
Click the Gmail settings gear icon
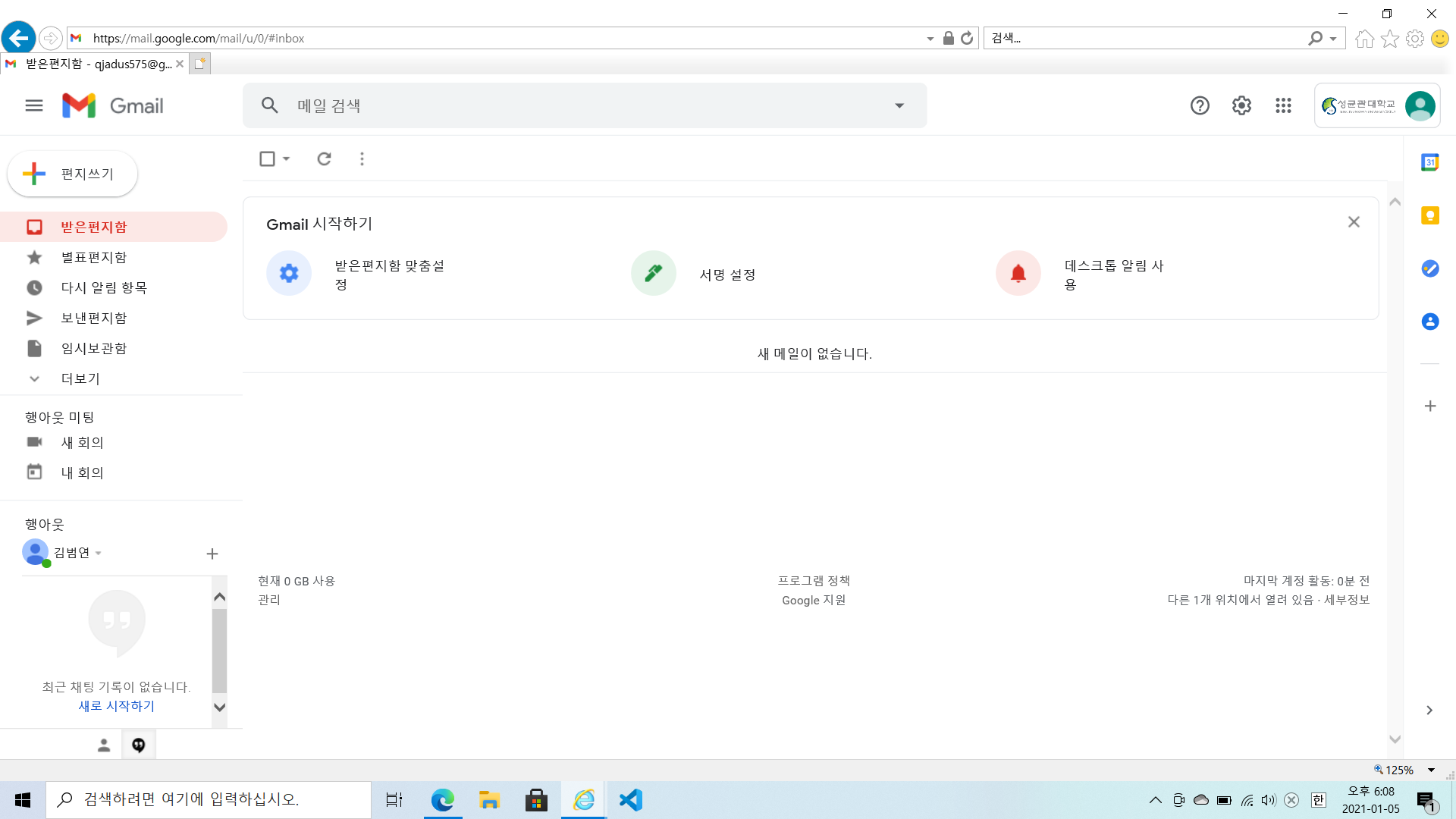point(1241,105)
